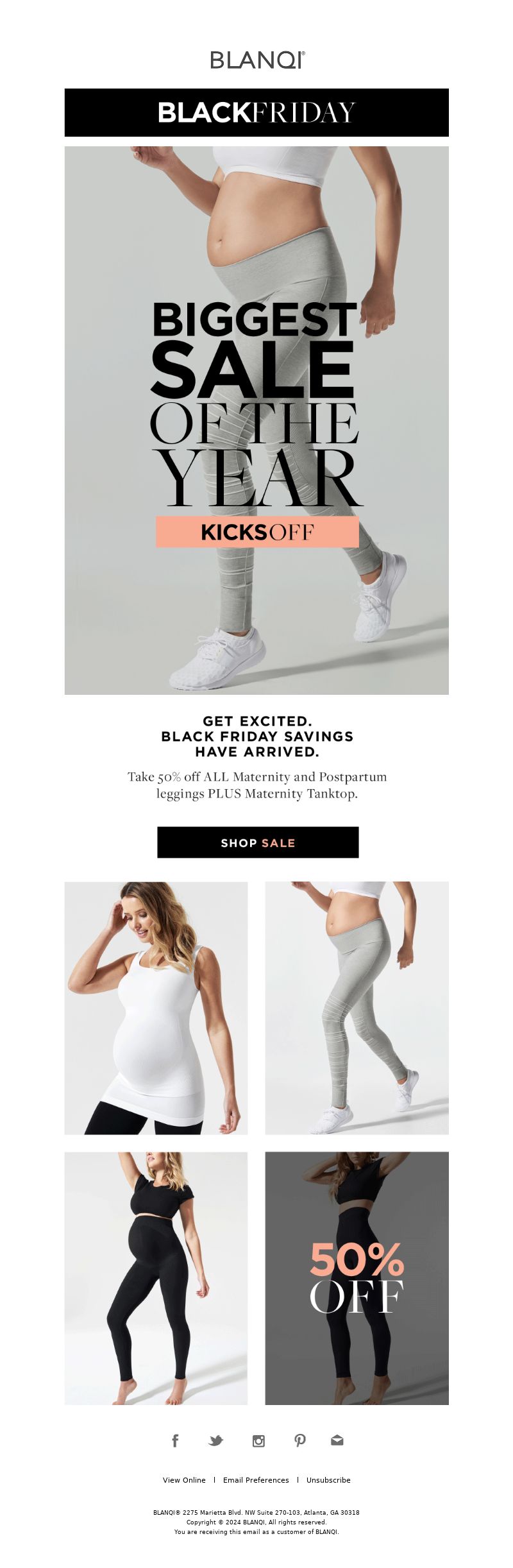
Task: Click the BLANQI logo at top
Action: click(x=258, y=60)
